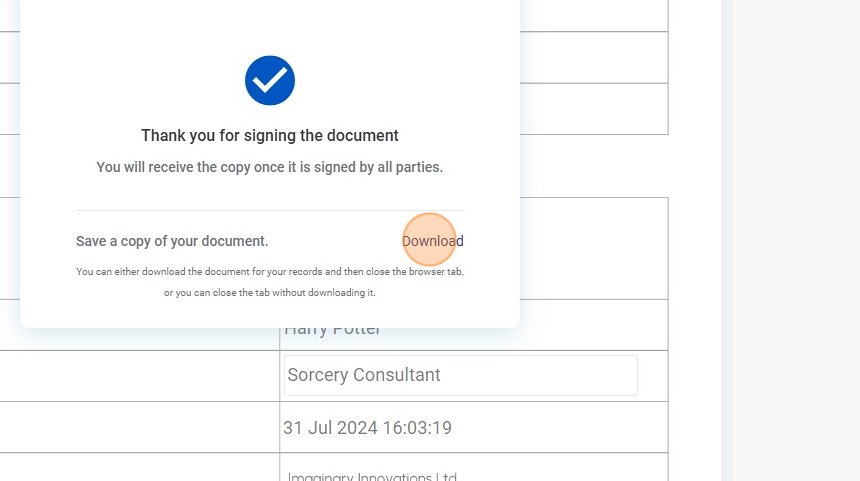
Task: Click the empty cell left of the timestamp
Action: coord(140,428)
